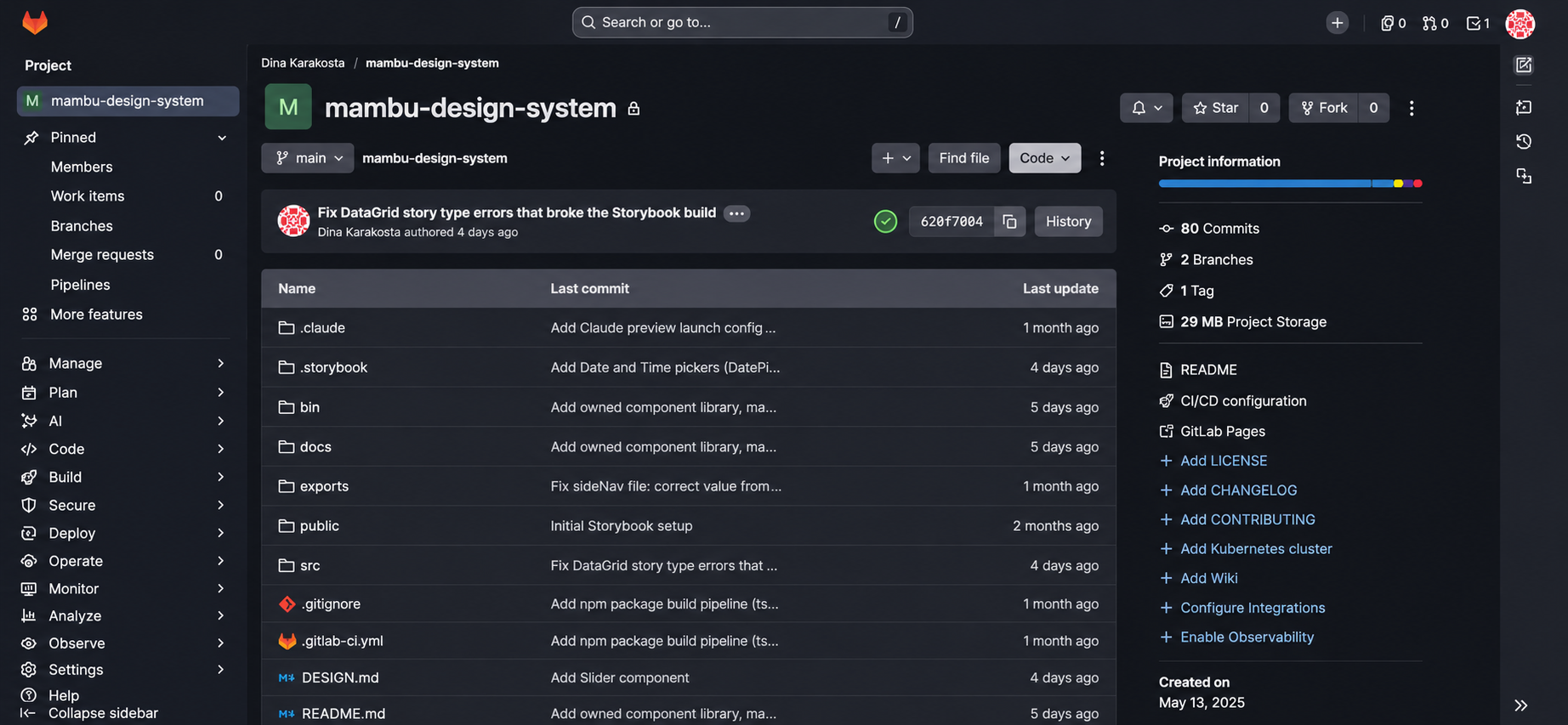Click the project avatar letter M
The width and height of the screenshot is (1568, 725).
(288, 107)
